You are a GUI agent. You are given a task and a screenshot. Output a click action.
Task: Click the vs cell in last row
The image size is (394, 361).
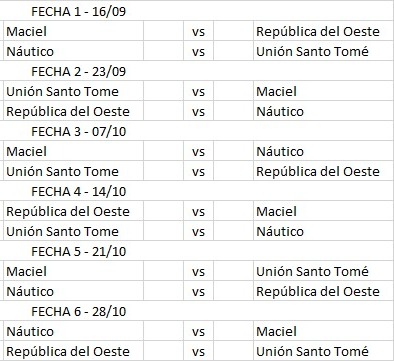(198, 351)
